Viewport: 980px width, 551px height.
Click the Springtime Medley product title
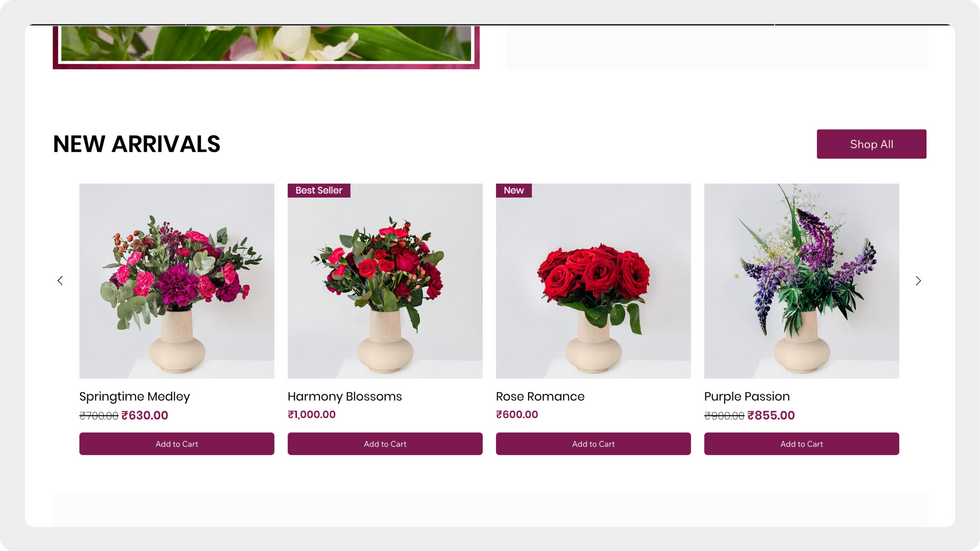134,397
